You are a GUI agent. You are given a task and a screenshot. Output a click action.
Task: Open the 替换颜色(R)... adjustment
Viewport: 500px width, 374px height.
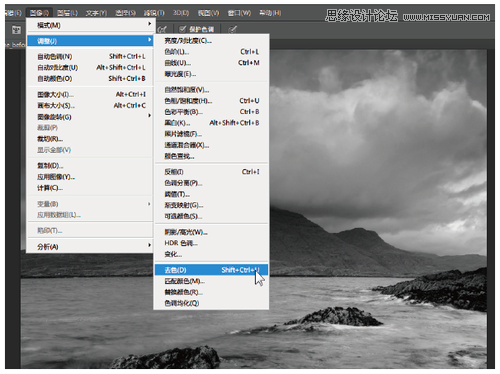pos(211,292)
